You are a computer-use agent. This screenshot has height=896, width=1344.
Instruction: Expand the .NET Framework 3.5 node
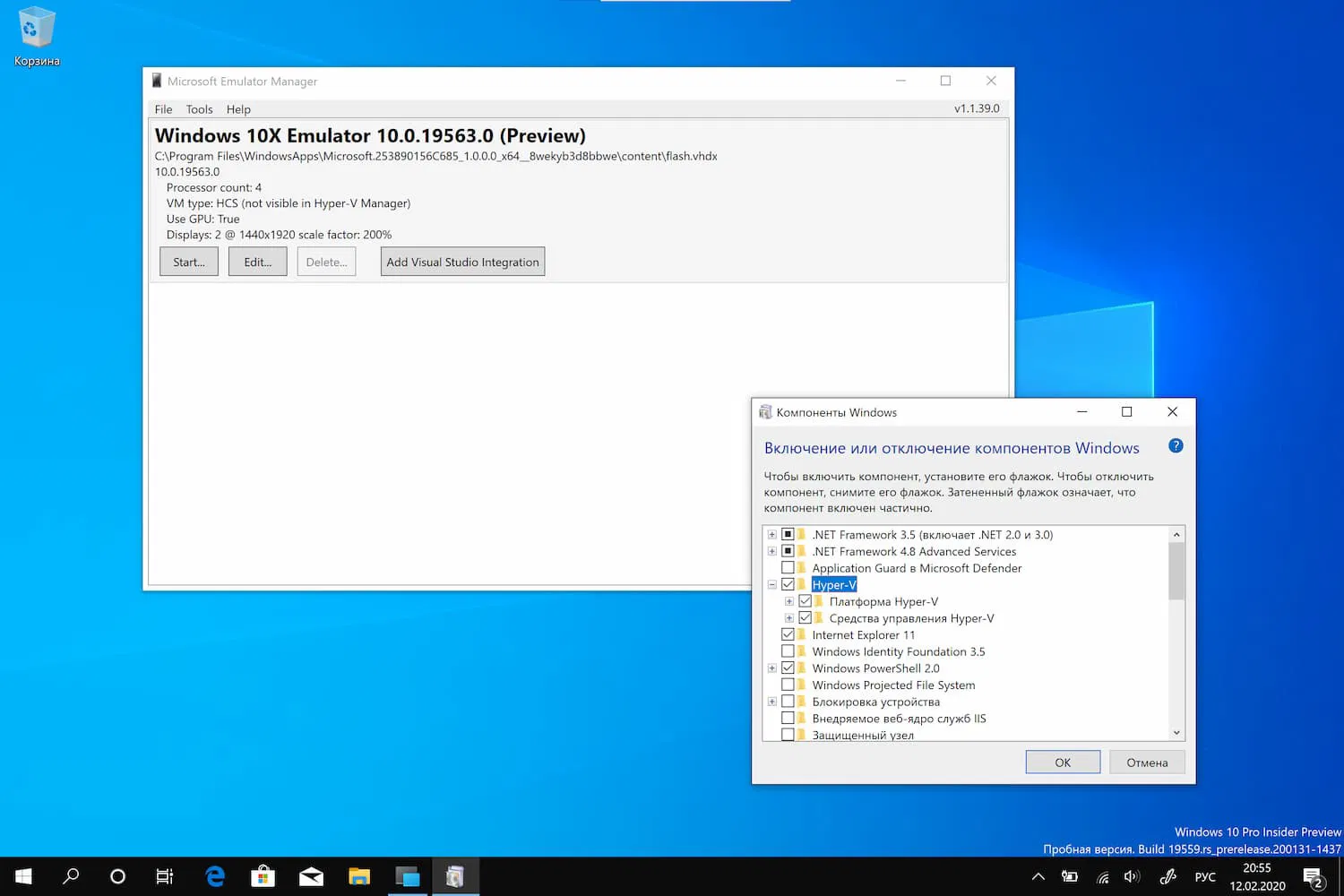[x=771, y=535]
